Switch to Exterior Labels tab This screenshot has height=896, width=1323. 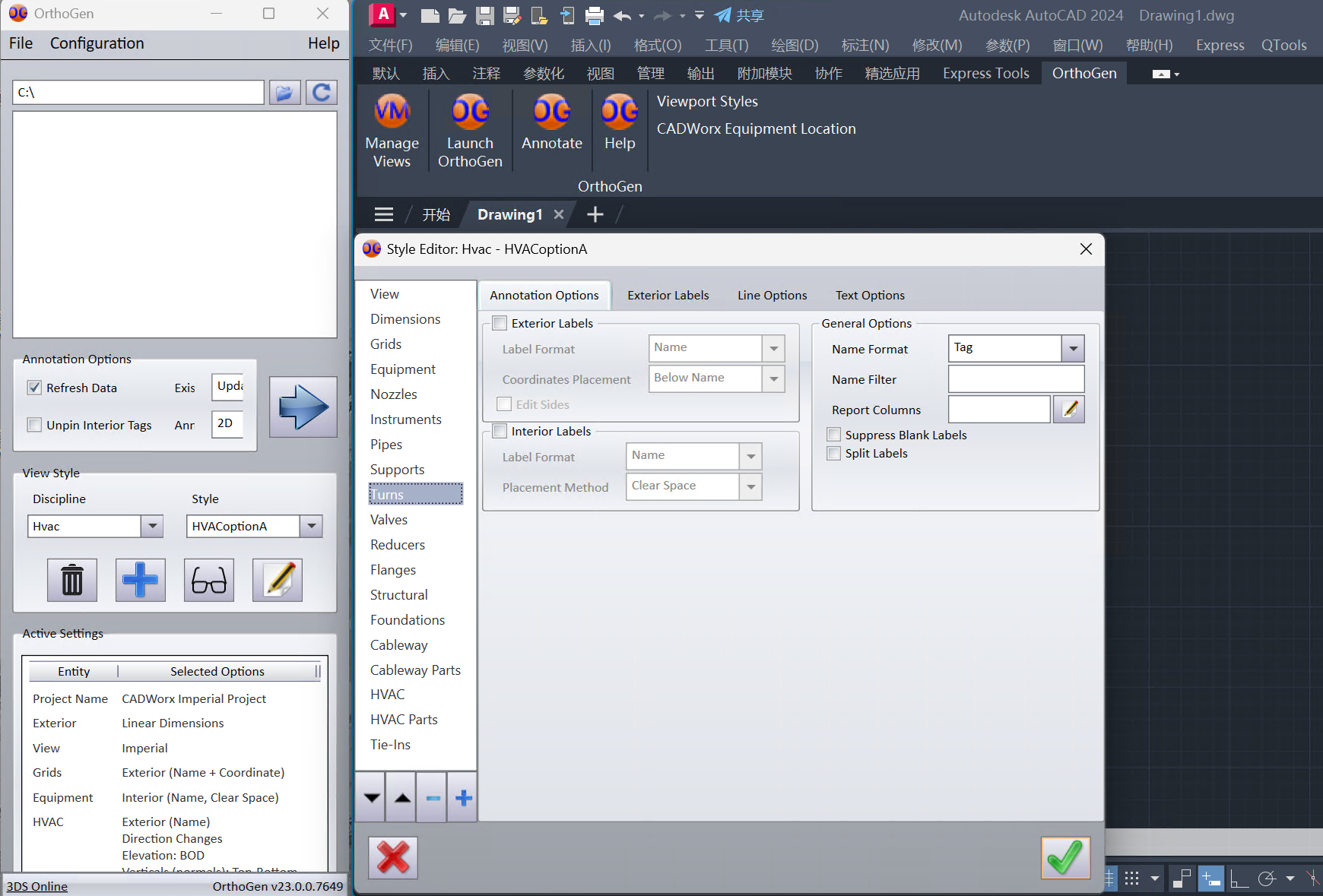[x=668, y=295]
